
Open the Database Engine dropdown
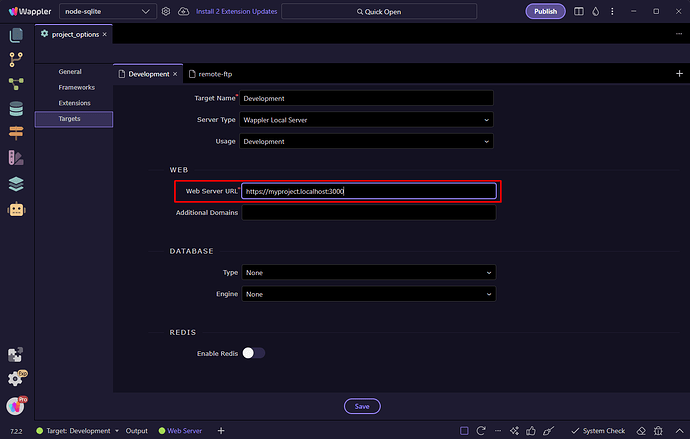click(x=368, y=294)
